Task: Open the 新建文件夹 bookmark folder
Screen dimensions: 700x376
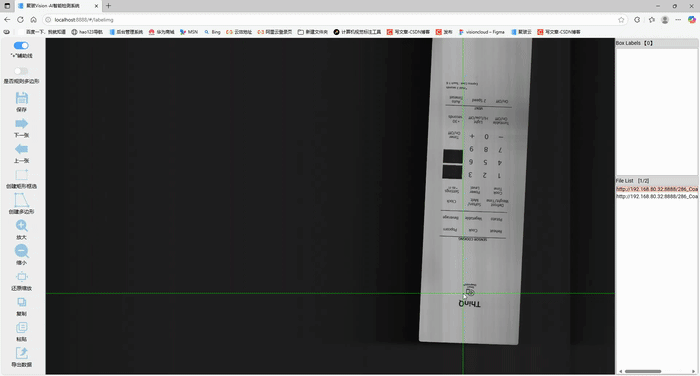Action: coord(312,32)
